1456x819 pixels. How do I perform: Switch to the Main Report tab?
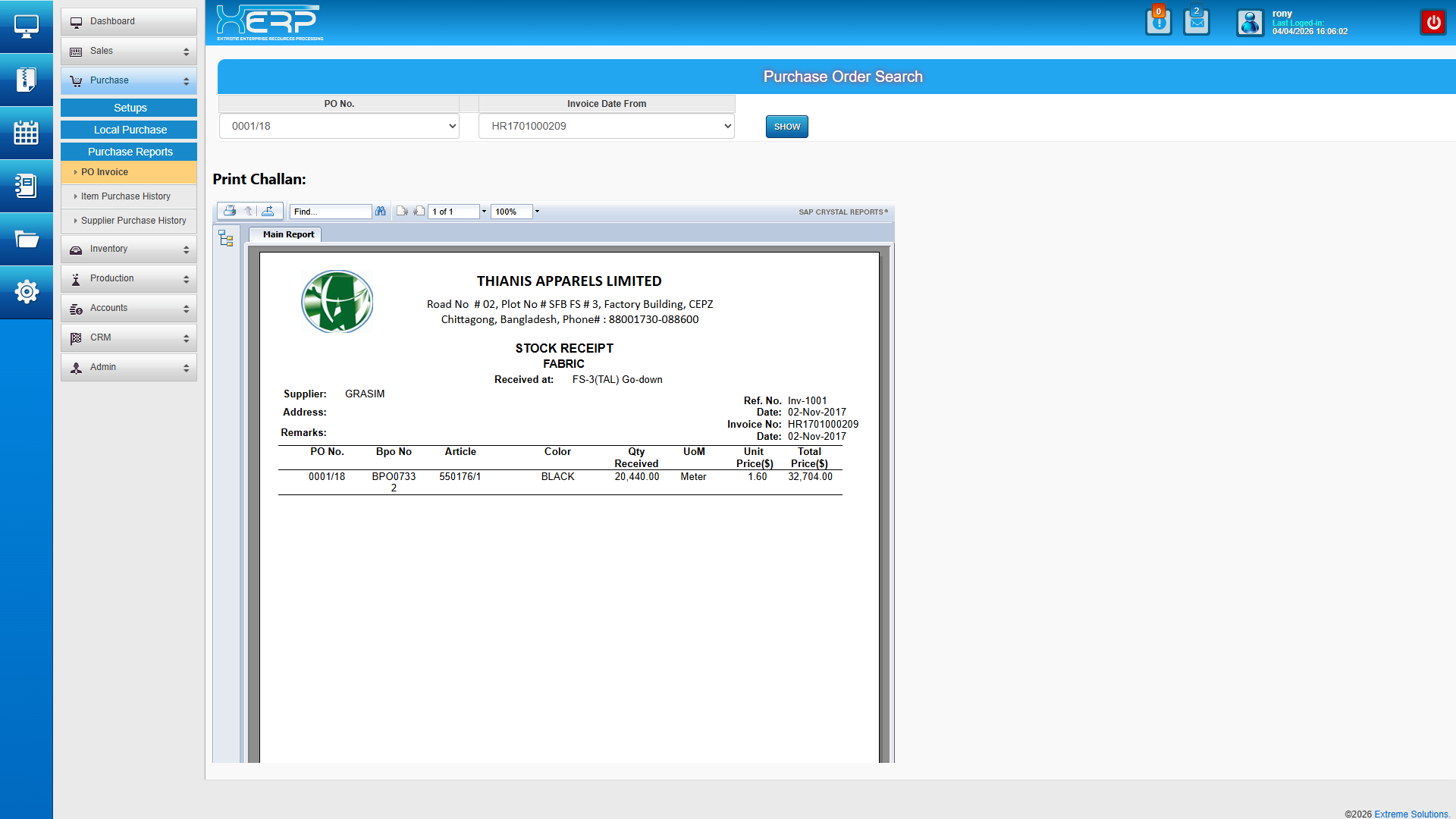[288, 234]
